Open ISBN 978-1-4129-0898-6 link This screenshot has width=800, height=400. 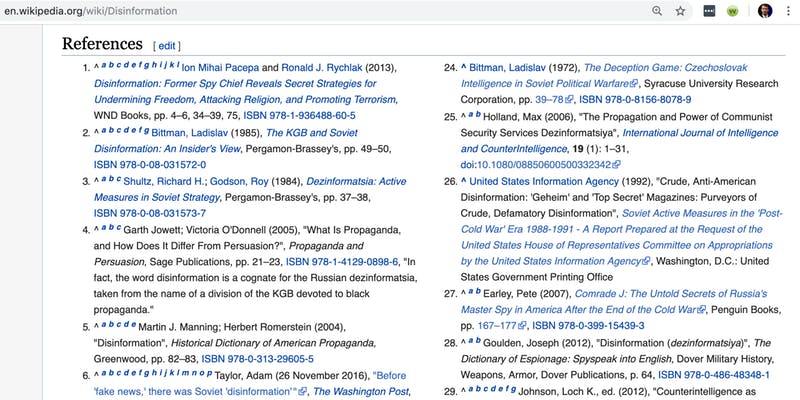pyautogui.click(x=342, y=262)
